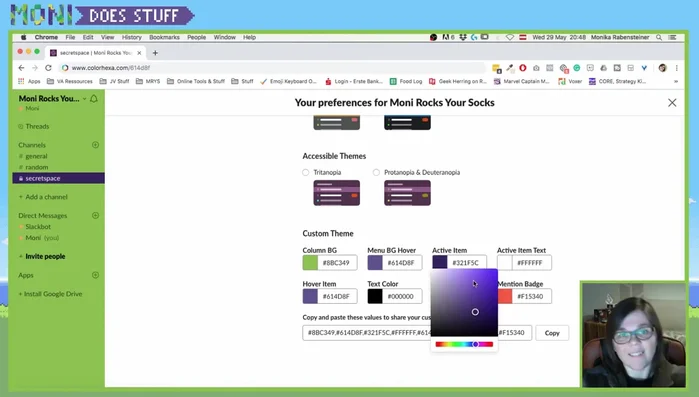Click the Active Item dark purple swatch
This screenshot has width=699, height=397.
(x=440, y=262)
